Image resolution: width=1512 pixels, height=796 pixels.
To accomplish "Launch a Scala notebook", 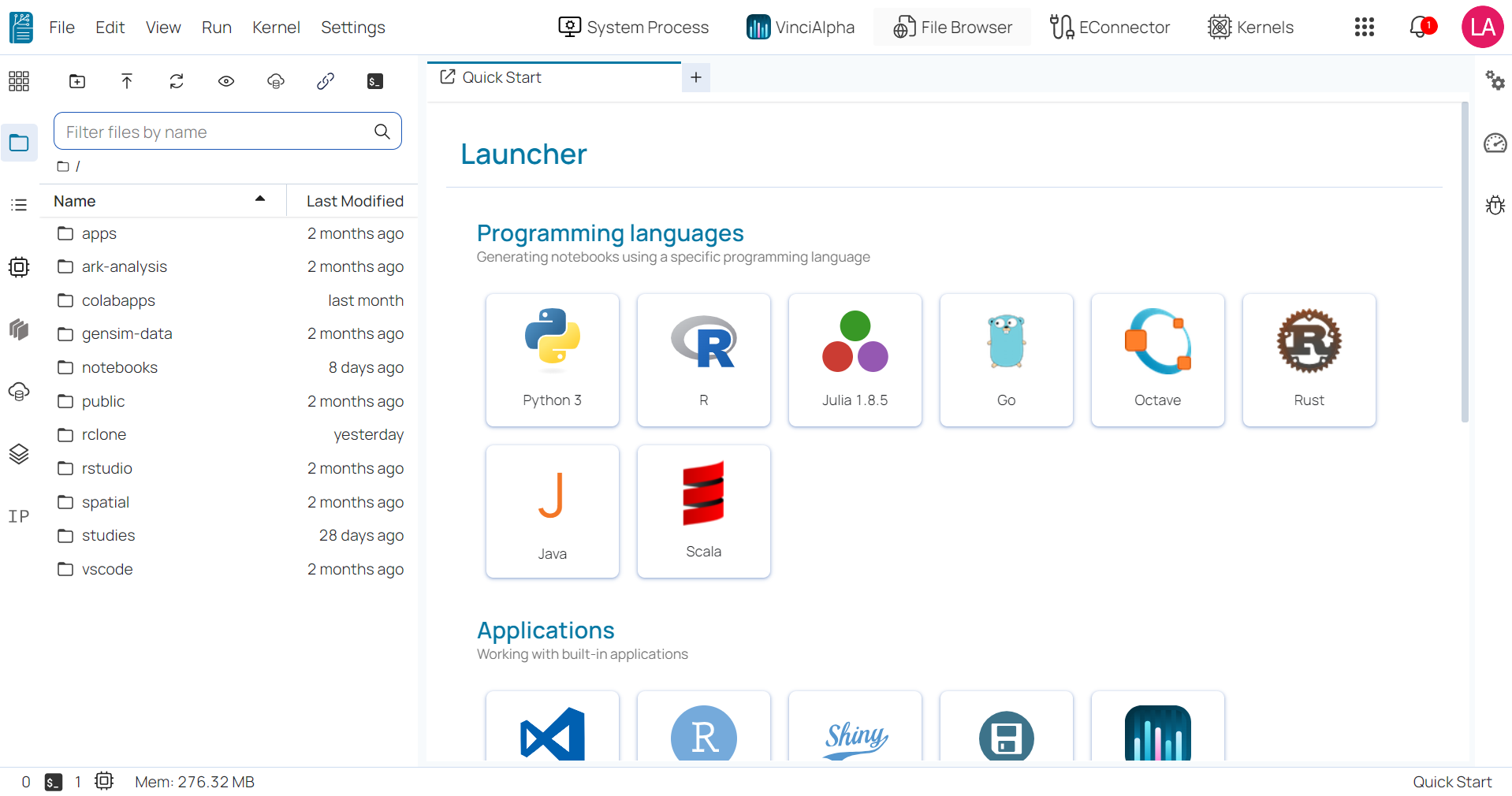I will pyautogui.click(x=704, y=511).
